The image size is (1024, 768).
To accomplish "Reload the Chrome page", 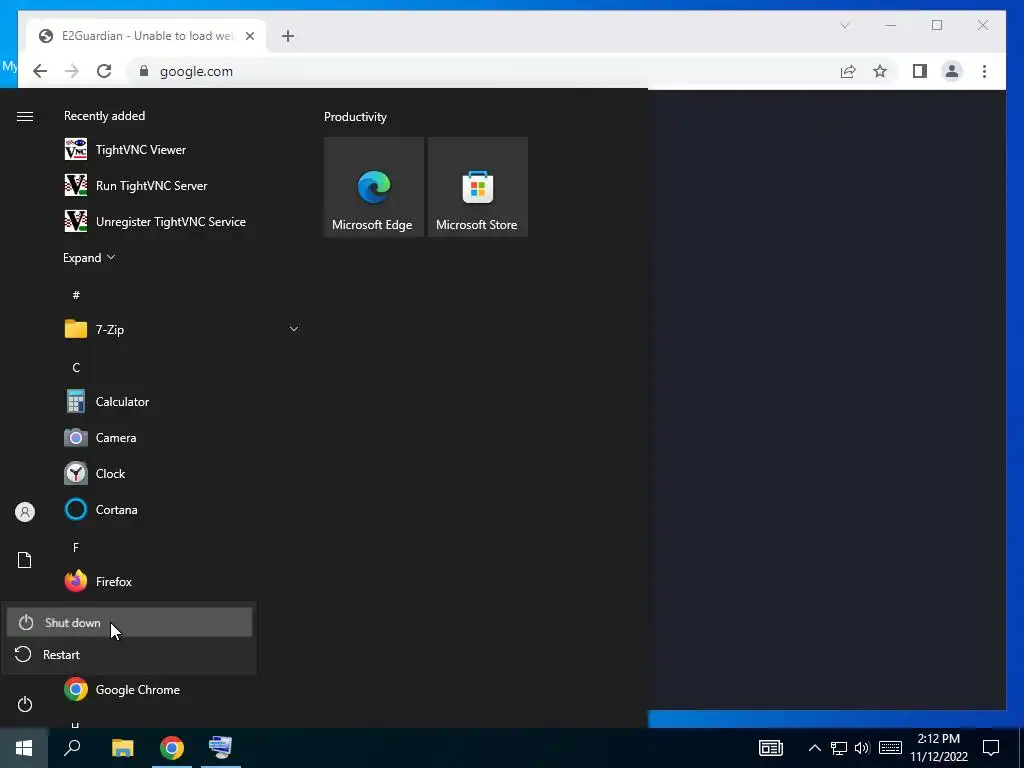I will point(104,71).
